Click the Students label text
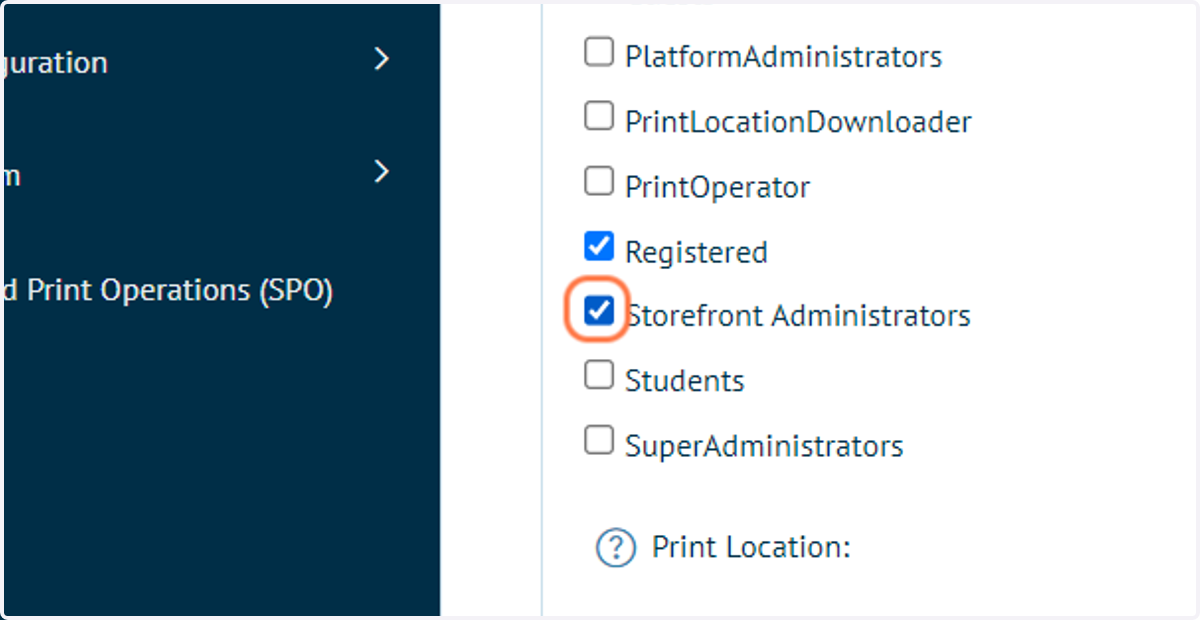The height and width of the screenshot is (620, 1200). [x=685, y=380]
